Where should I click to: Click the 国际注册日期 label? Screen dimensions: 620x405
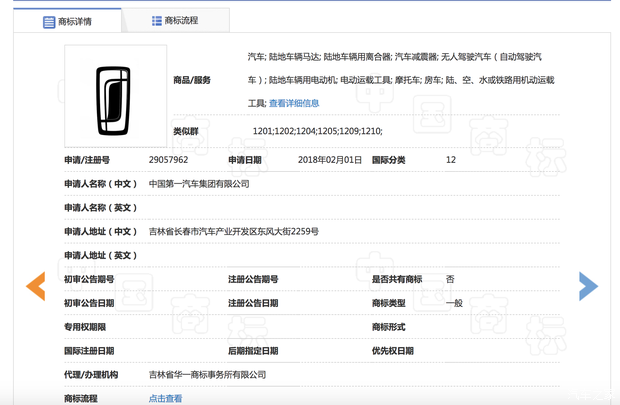(89, 351)
